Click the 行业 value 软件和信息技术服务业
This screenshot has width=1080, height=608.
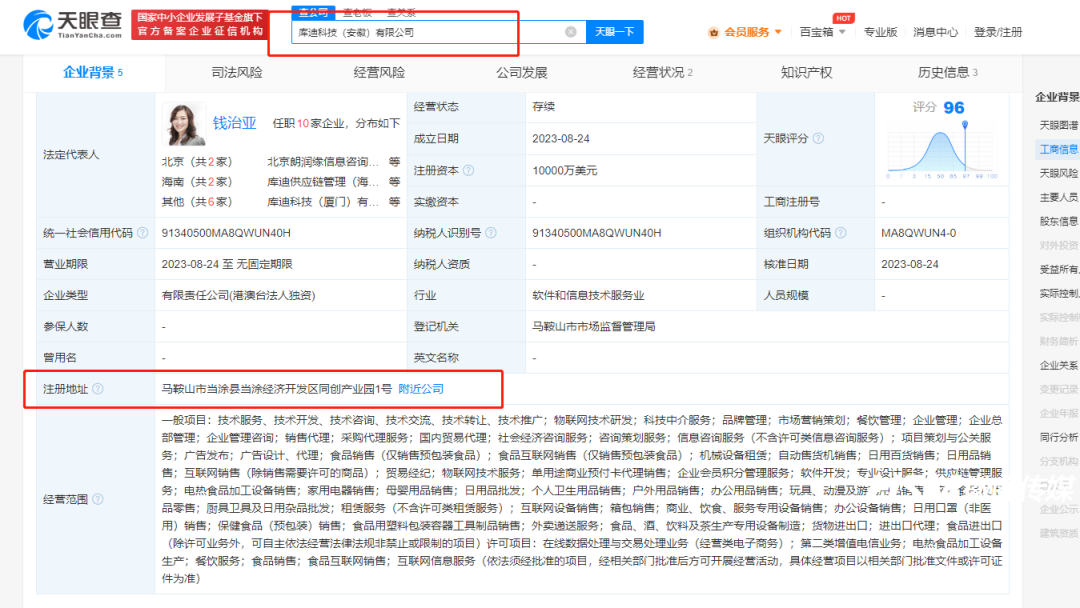[588, 295]
